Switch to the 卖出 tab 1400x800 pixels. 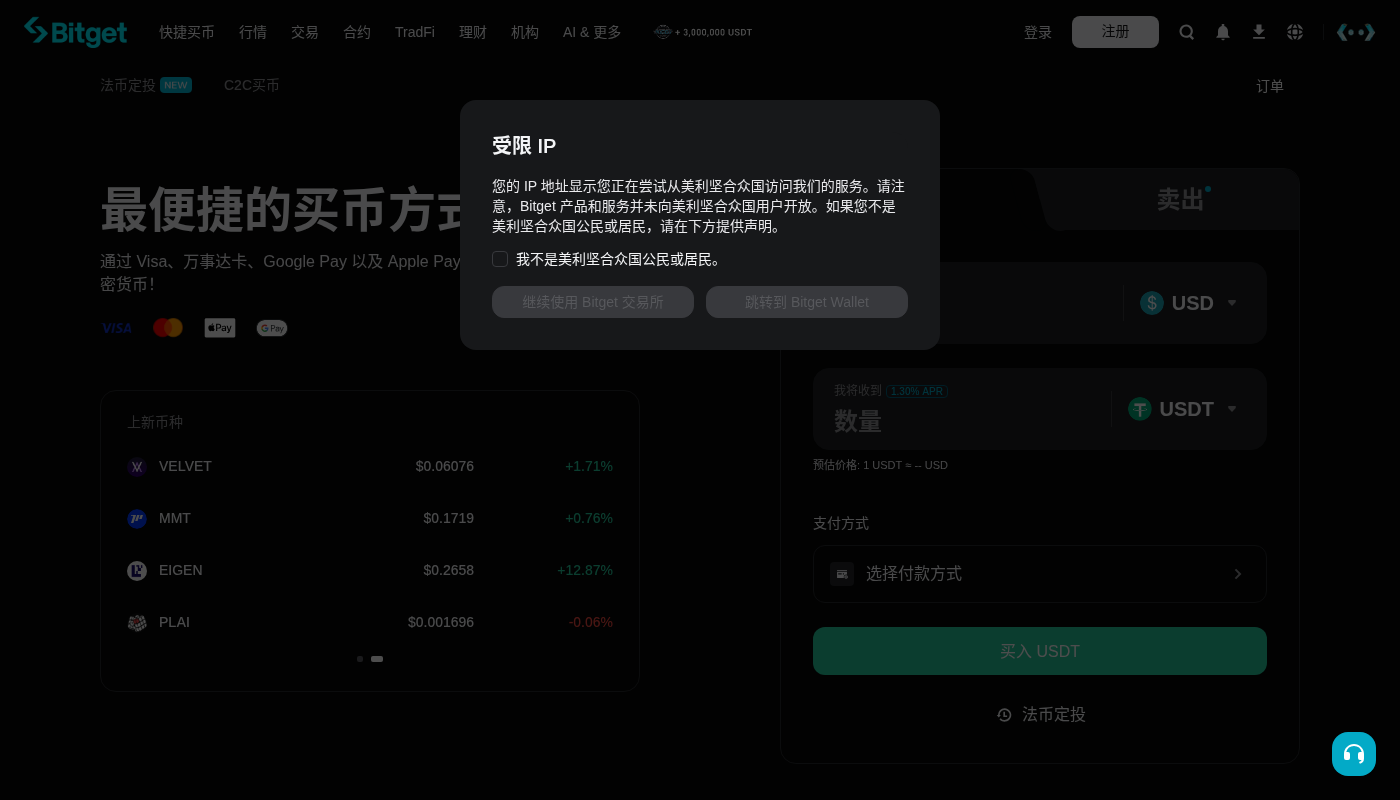pyautogui.click(x=1181, y=200)
